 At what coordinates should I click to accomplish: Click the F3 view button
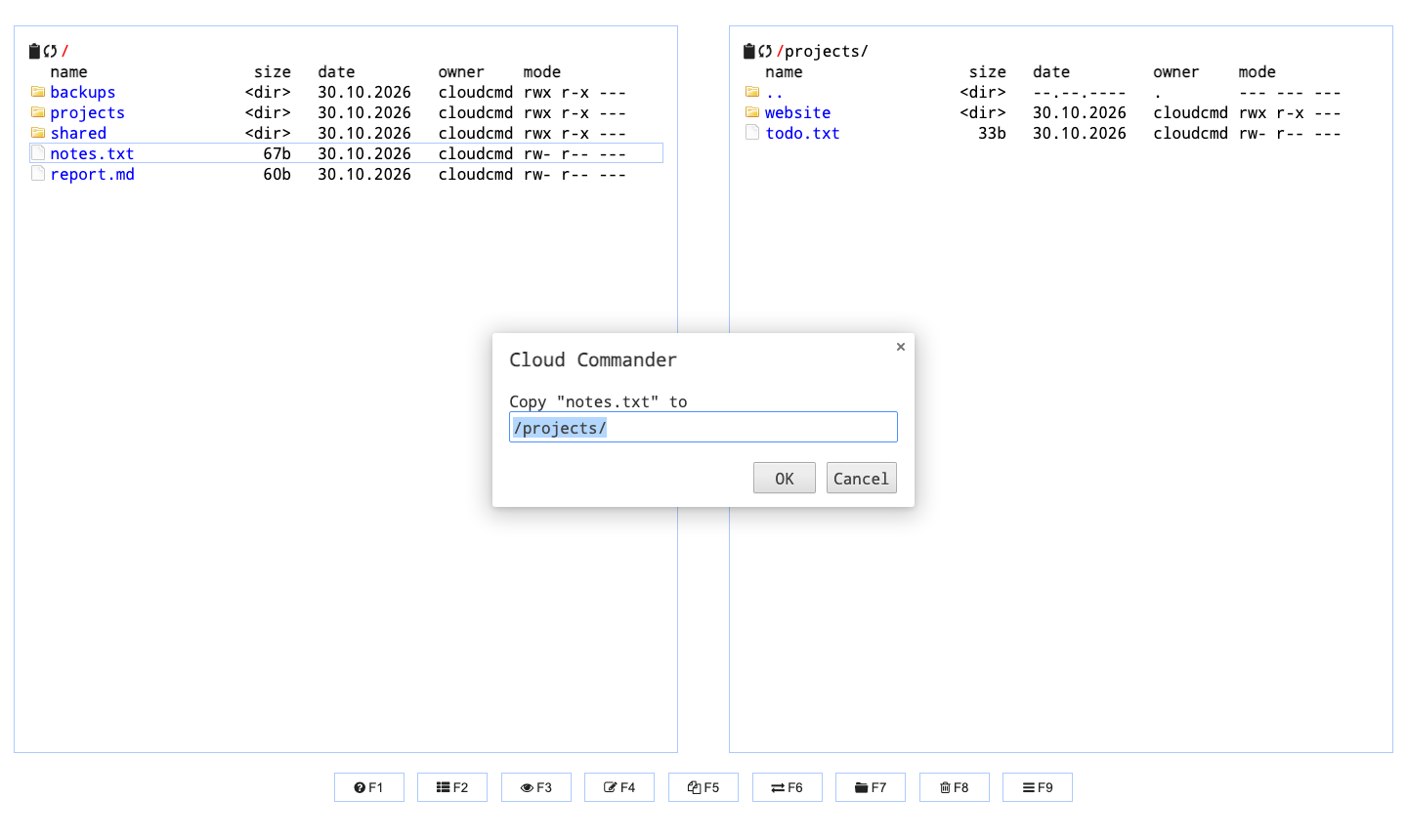tap(536, 787)
